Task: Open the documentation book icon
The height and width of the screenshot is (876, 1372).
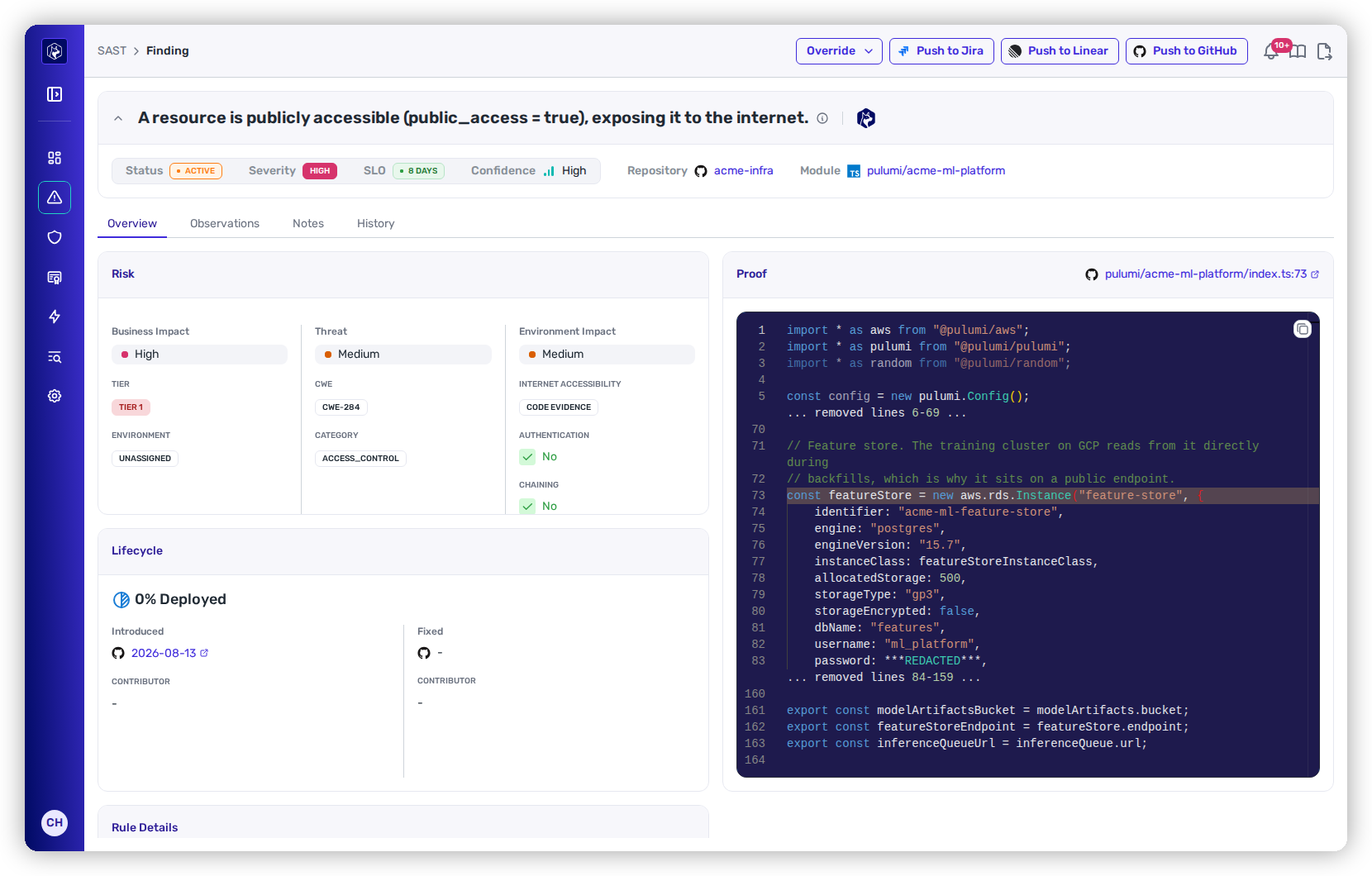Action: point(1298,51)
